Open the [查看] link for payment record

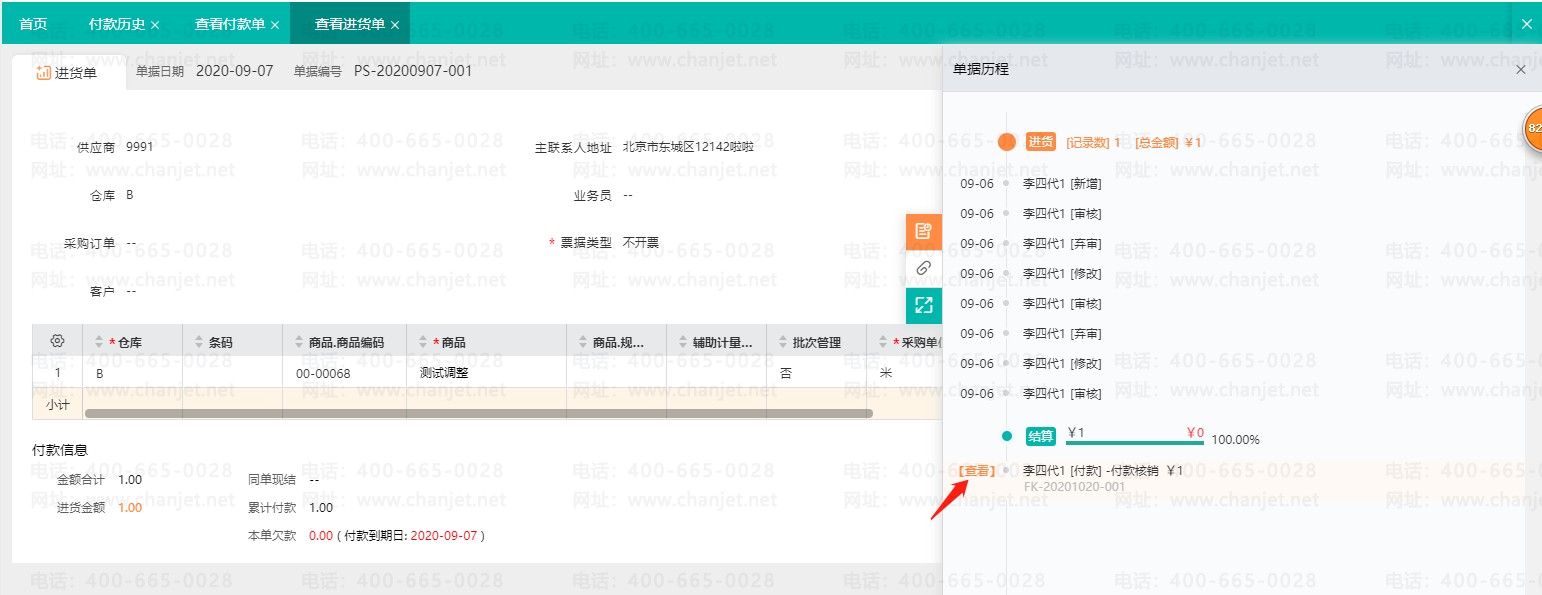point(977,470)
